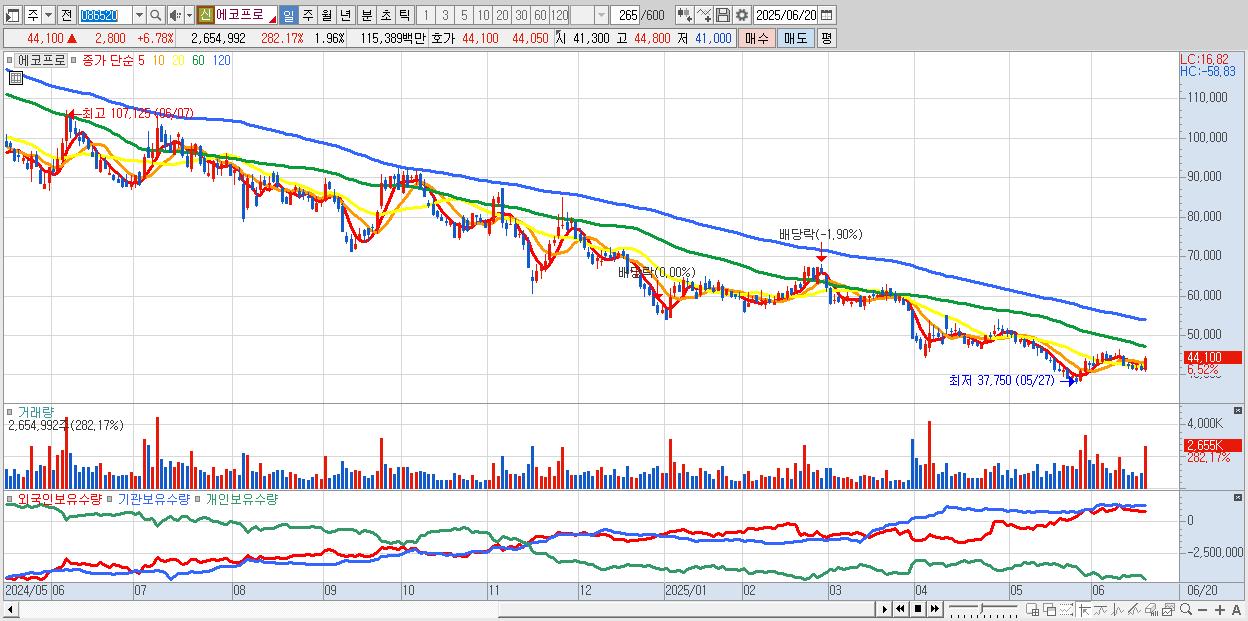The height and width of the screenshot is (621, 1248).
Task: Click the overlapping windows icon at bottom
Action: [x=1050, y=610]
